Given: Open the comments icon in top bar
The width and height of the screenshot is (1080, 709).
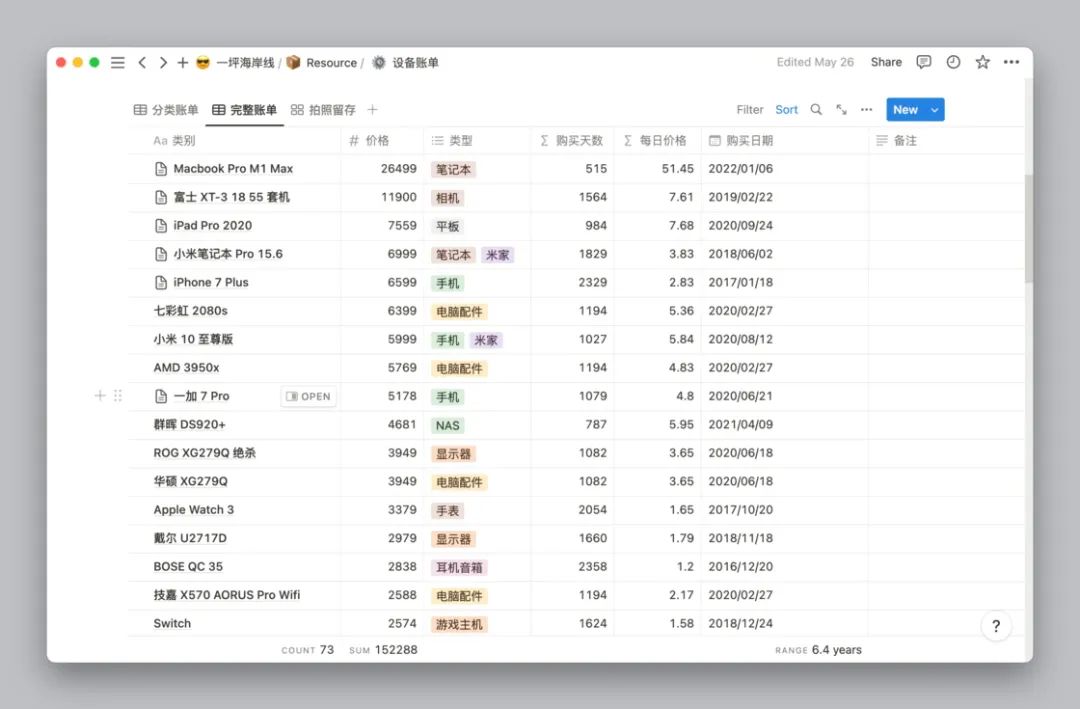Looking at the screenshot, I should pos(924,62).
